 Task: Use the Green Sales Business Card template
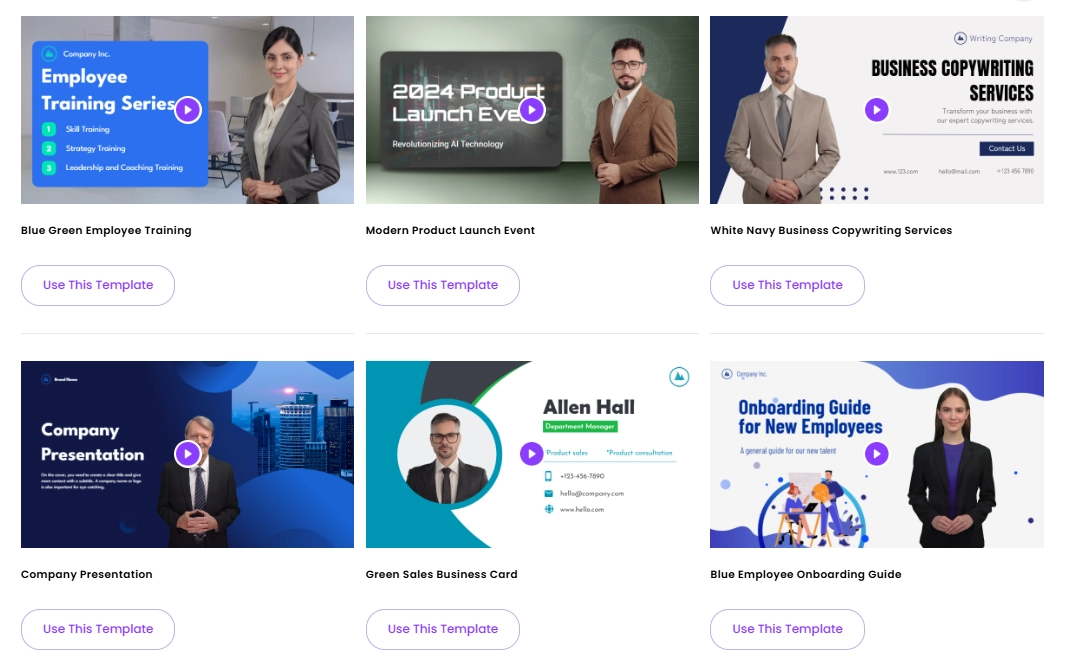click(443, 629)
